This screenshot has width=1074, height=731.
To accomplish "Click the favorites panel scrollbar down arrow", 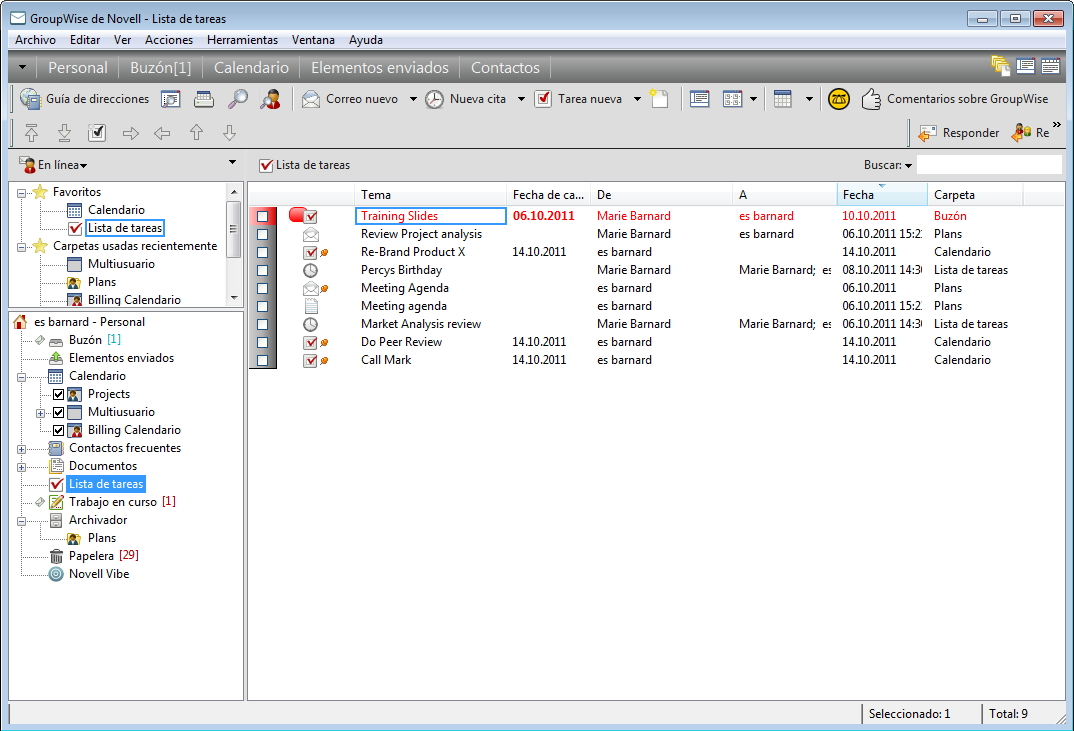I will pos(234,298).
